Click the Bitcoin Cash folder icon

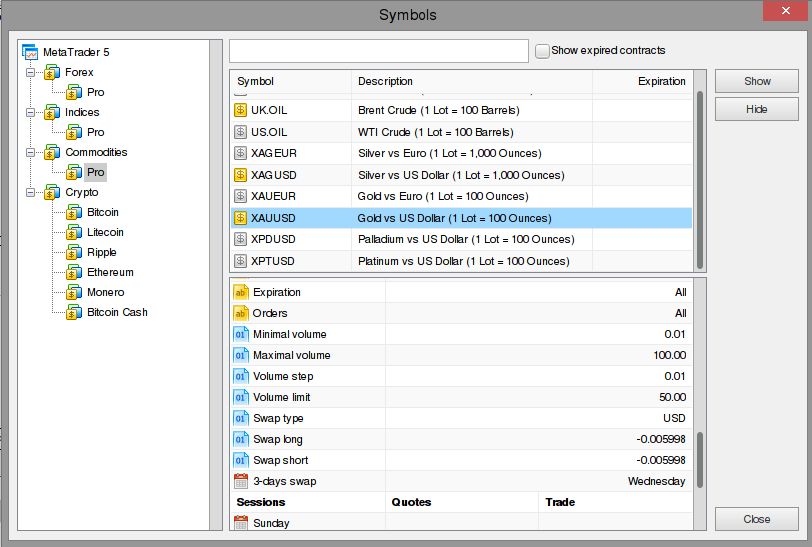tap(74, 312)
